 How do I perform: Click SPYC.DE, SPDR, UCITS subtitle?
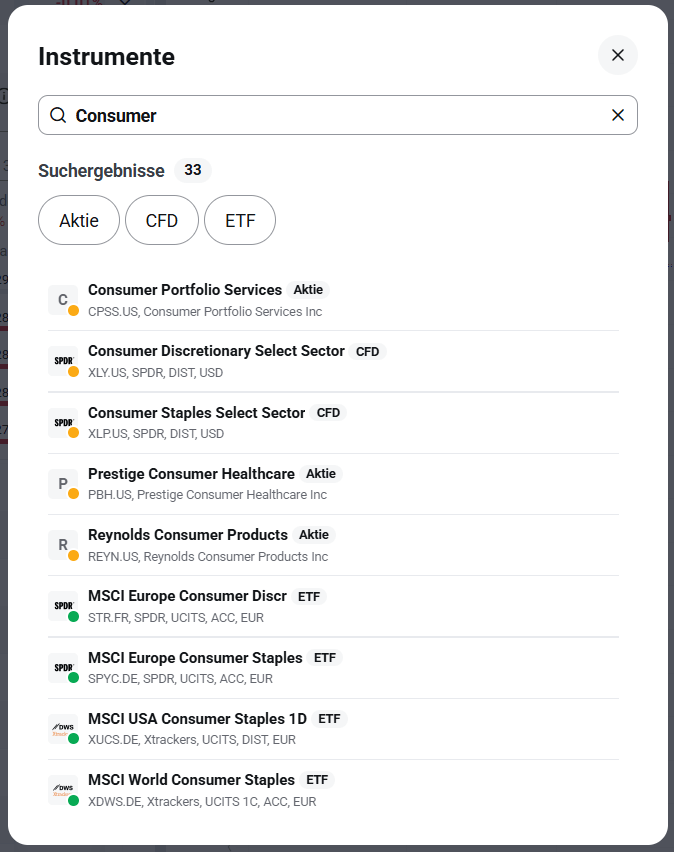point(180,679)
